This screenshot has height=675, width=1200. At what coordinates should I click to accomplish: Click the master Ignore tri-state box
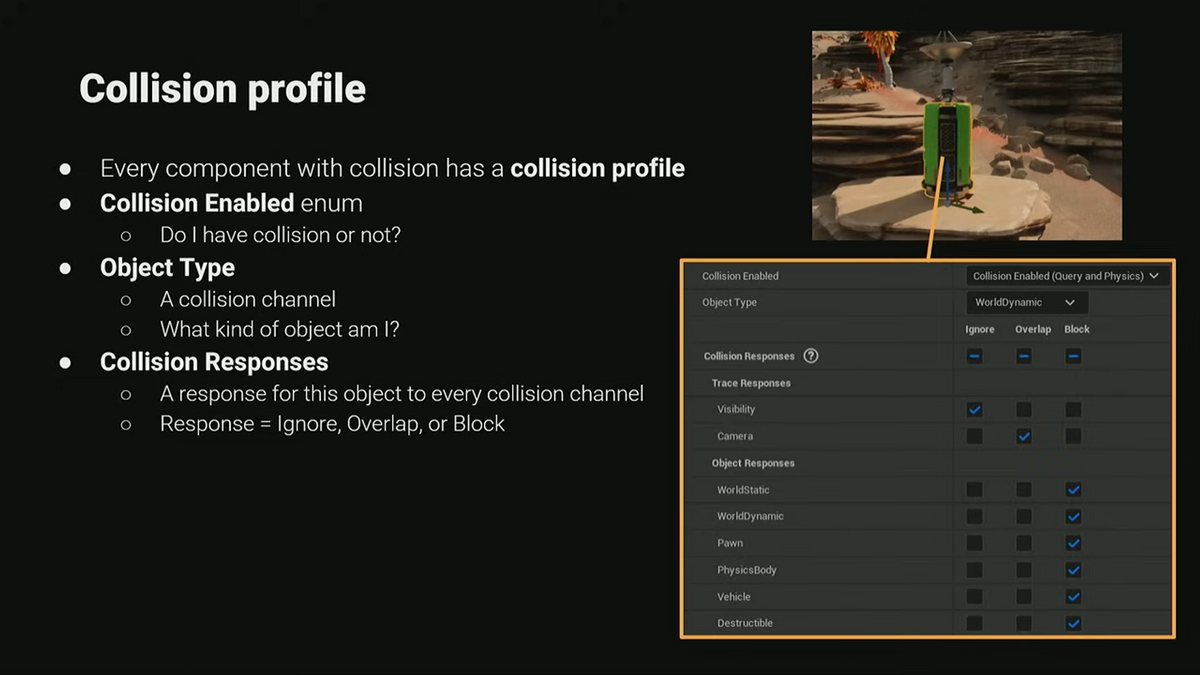click(x=975, y=355)
